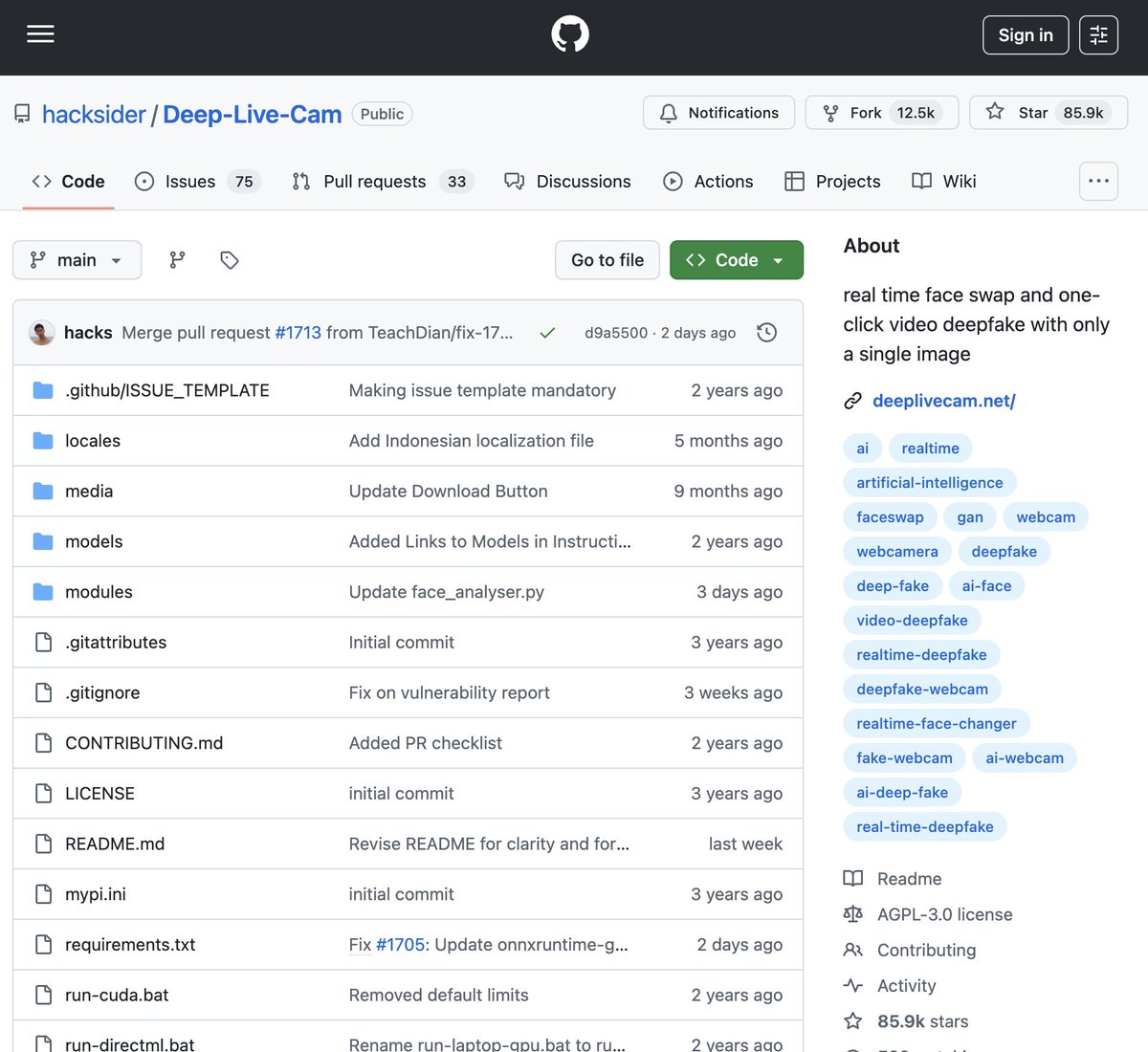This screenshot has height=1052, width=1148.
Task: Click the link icon beside deeplivecam.net
Action: tap(852, 401)
